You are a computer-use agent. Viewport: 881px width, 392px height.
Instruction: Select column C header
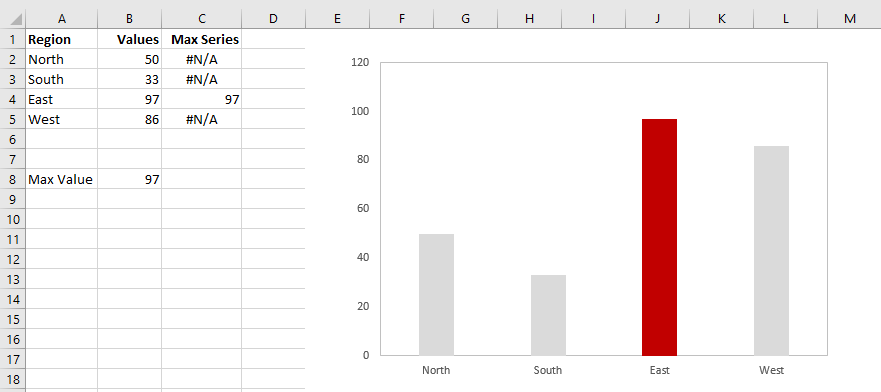click(x=202, y=19)
